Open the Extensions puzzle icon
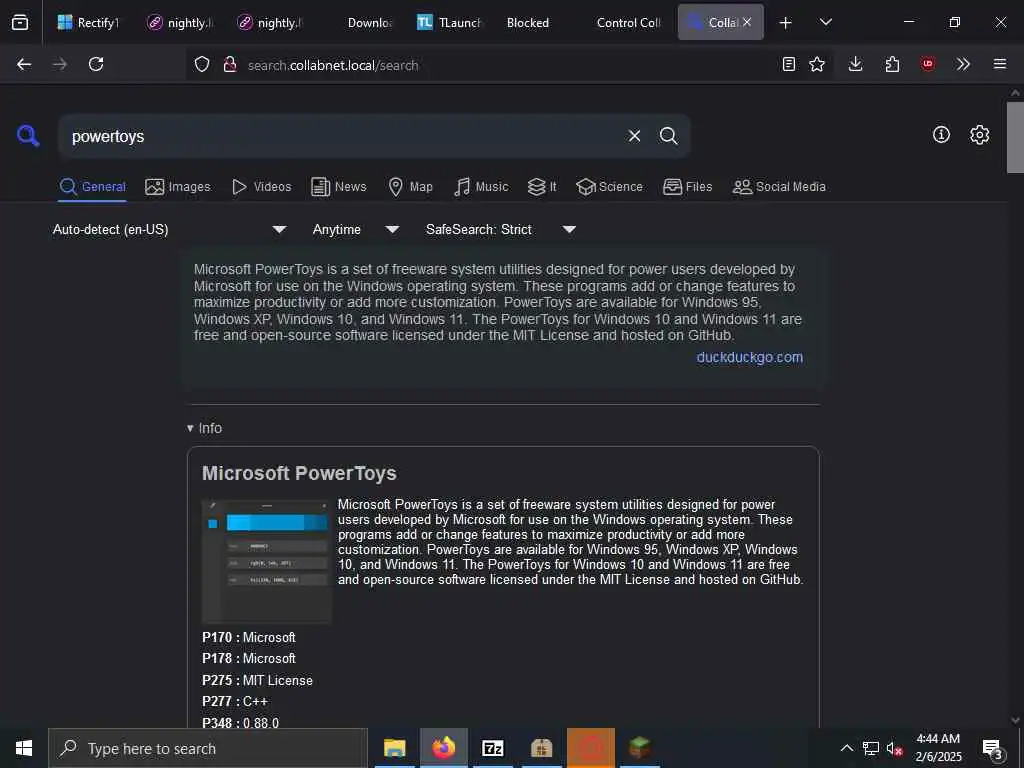This screenshot has width=1024, height=768. (892, 64)
